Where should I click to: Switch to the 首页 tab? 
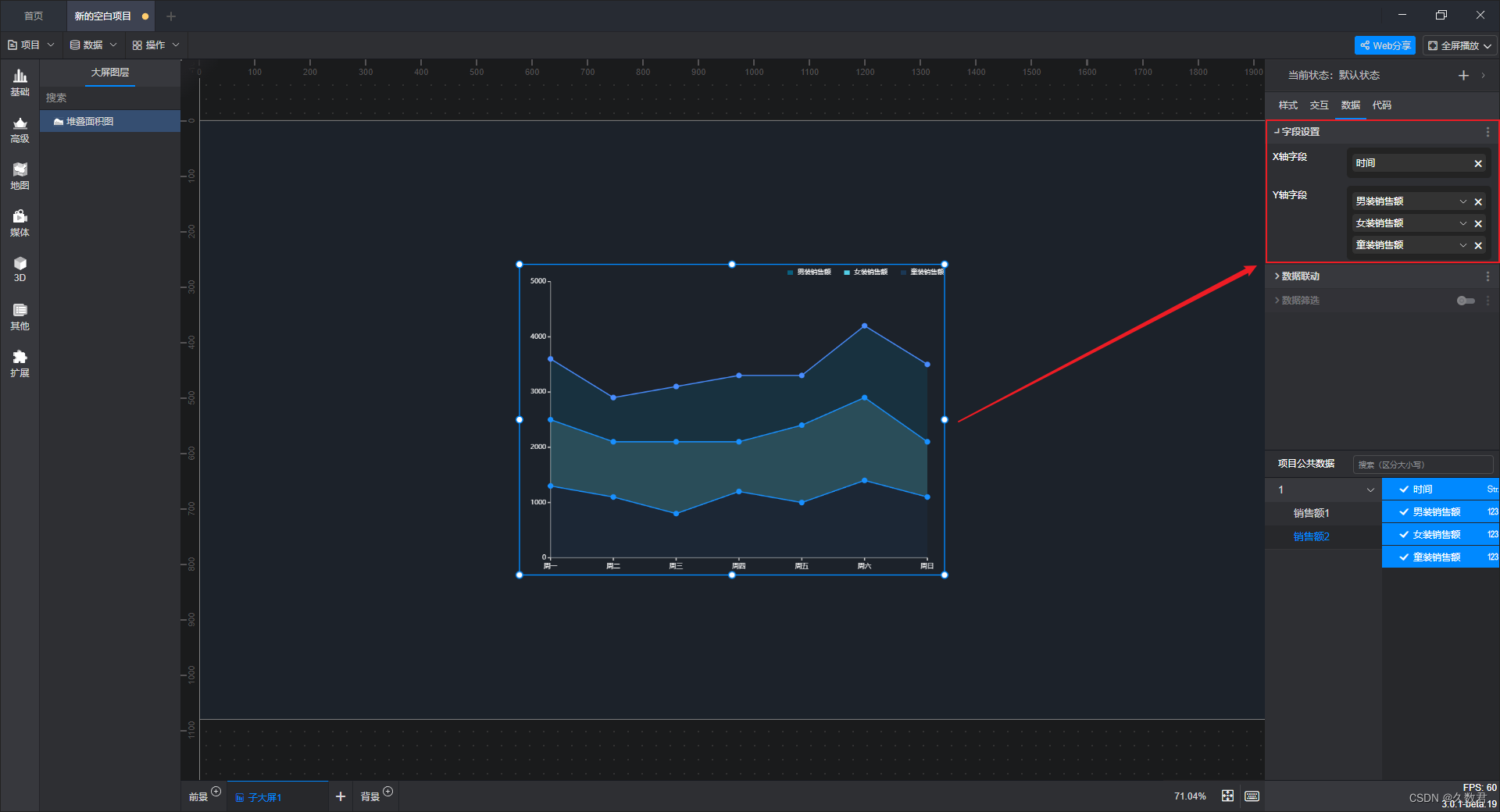[33, 16]
